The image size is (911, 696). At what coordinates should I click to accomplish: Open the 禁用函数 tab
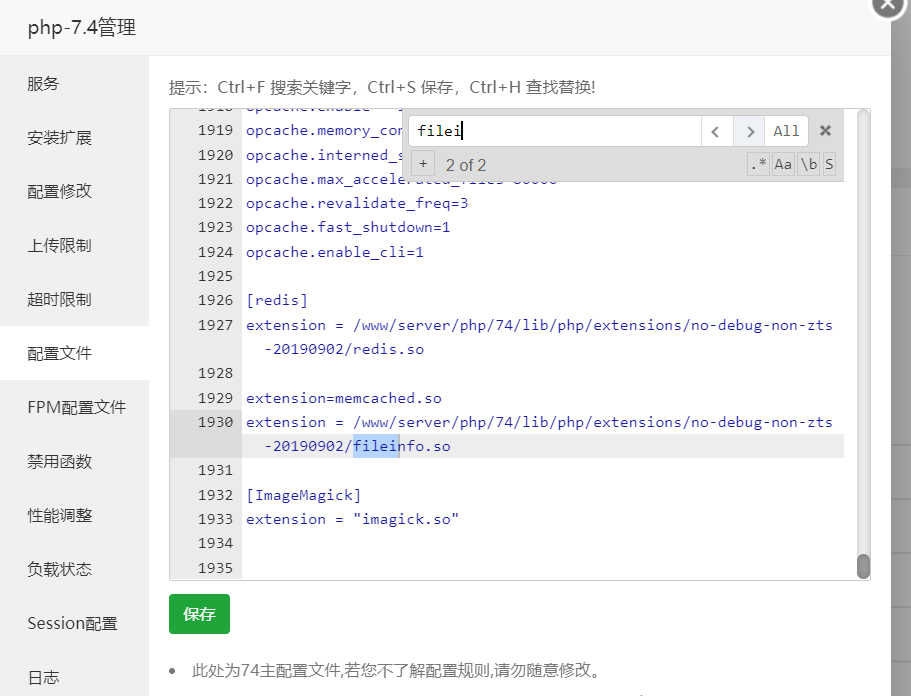pos(74,461)
